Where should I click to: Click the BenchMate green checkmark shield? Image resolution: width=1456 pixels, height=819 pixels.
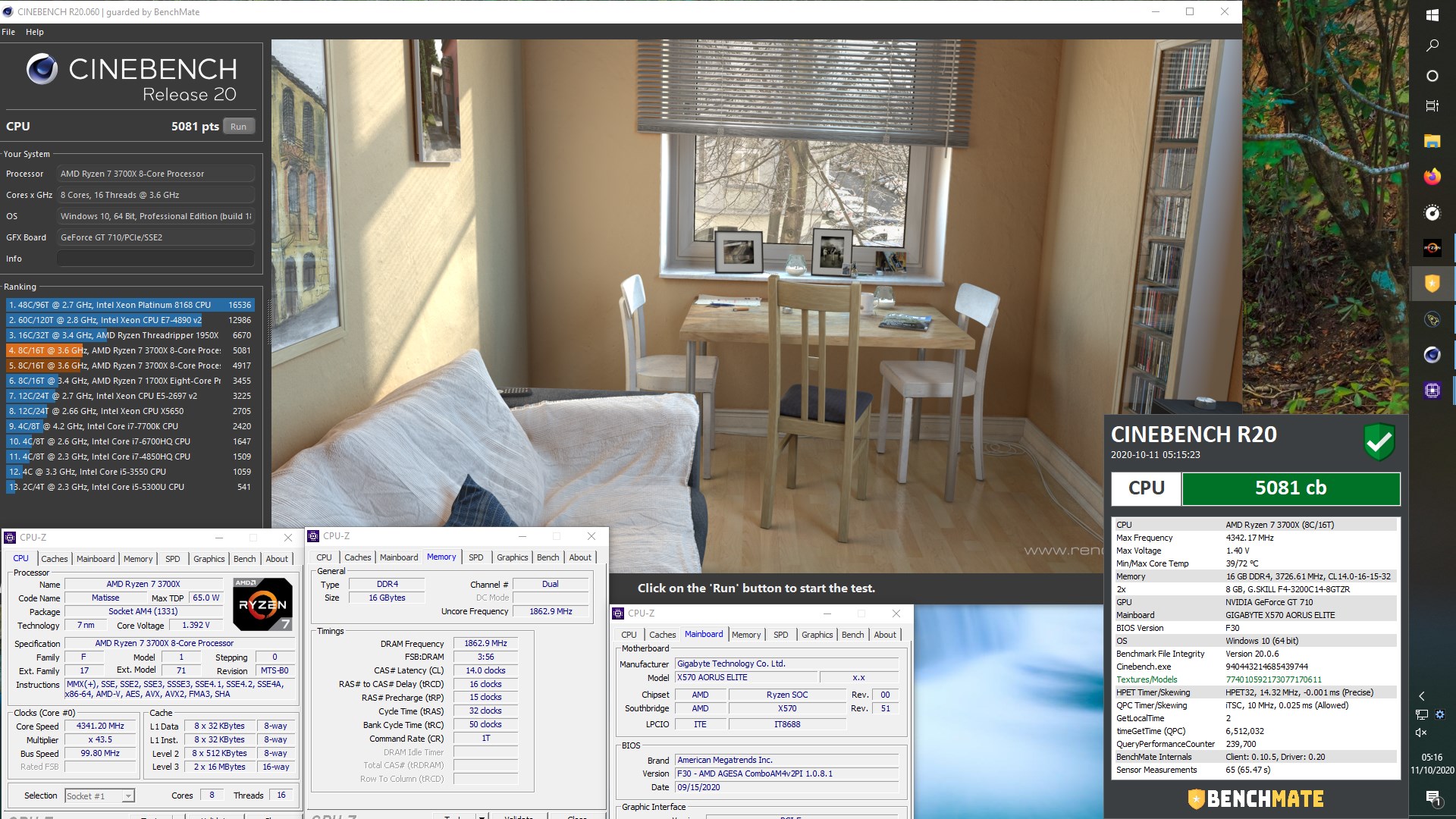click(x=1379, y=442)
